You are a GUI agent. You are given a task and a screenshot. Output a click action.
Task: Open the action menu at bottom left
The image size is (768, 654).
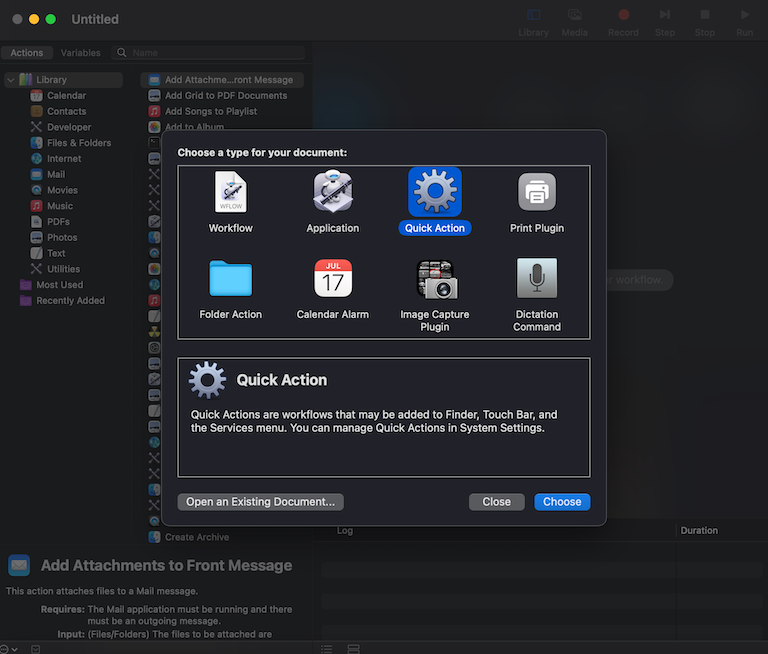click(9, 649)
